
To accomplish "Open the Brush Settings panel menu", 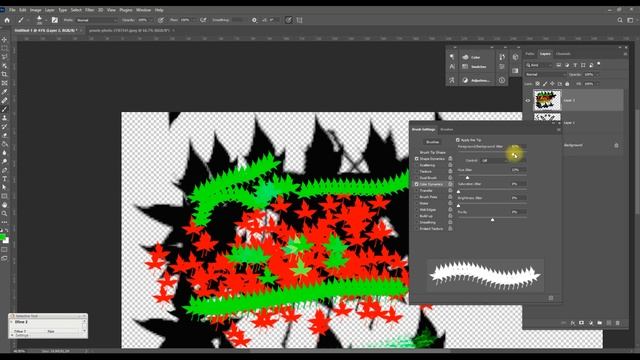I will tap(558, 129).
